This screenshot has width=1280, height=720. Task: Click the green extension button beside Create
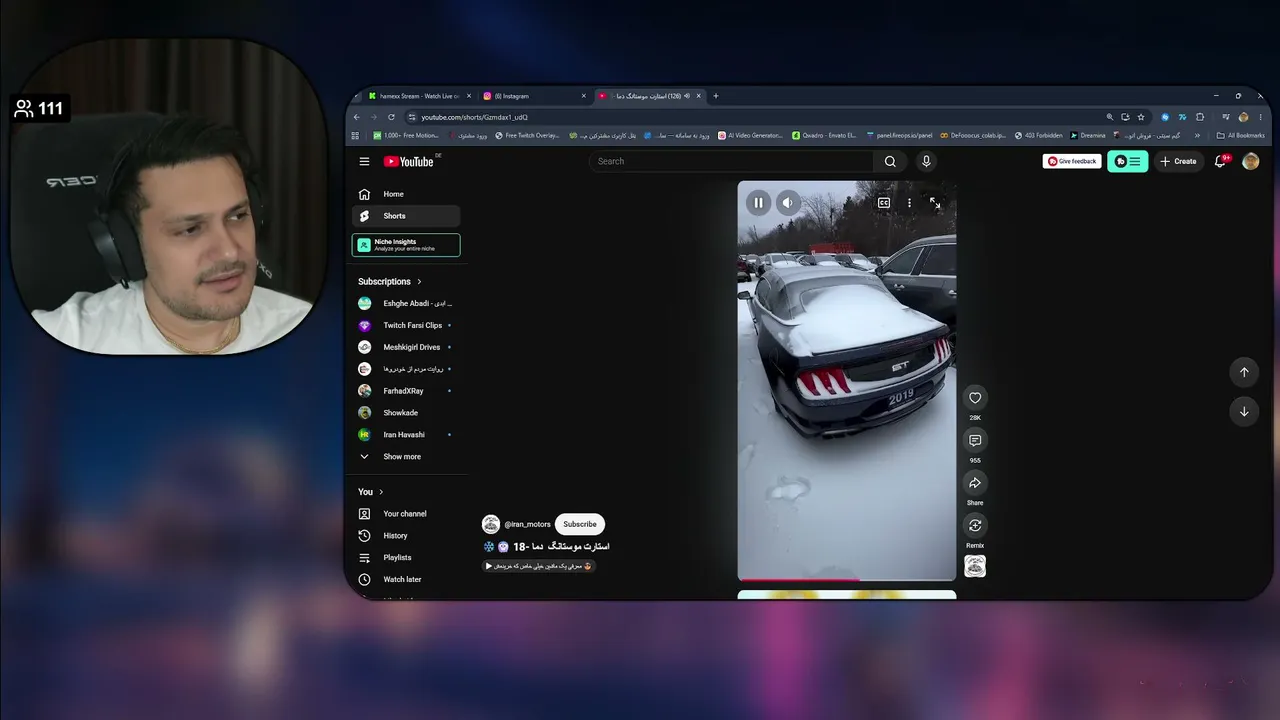pyautogui.click(x=1127, y=161)
